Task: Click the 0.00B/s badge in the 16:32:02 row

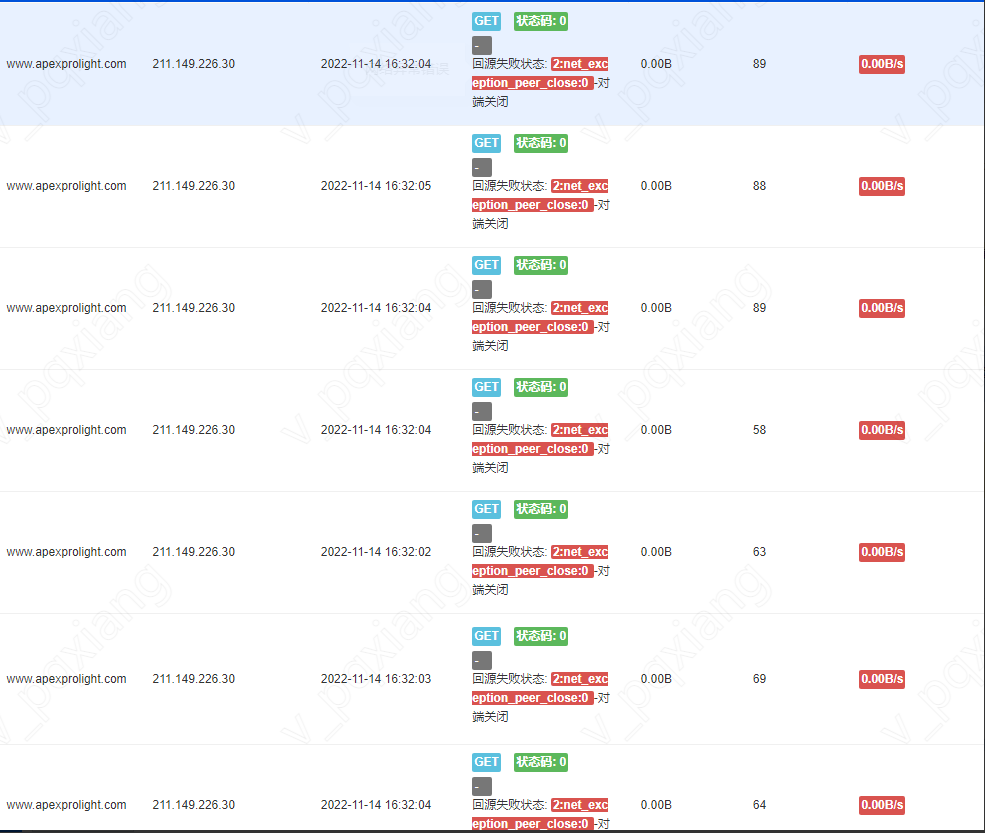Action: click(881, 552)
